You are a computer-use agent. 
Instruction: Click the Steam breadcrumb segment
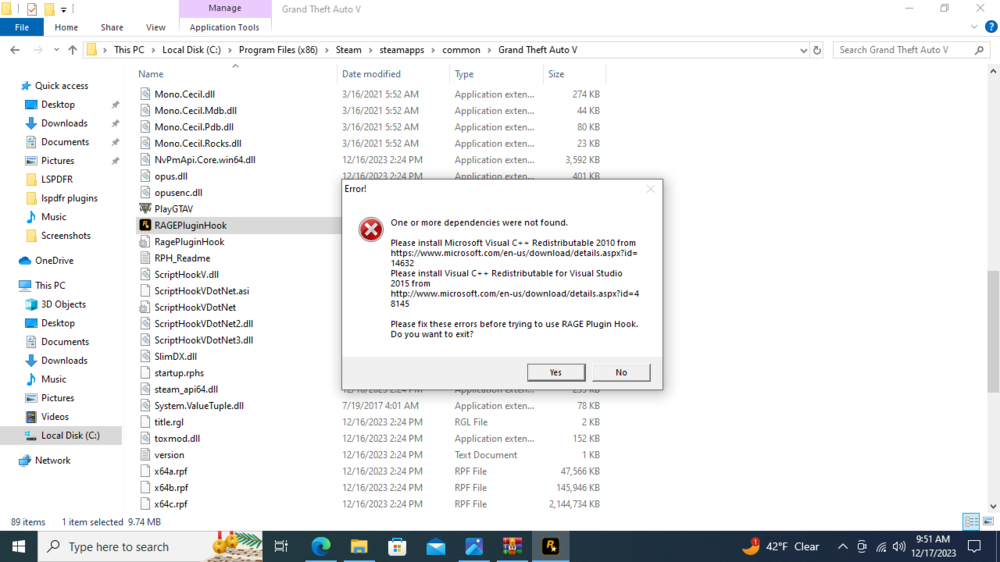click(348, 50)
